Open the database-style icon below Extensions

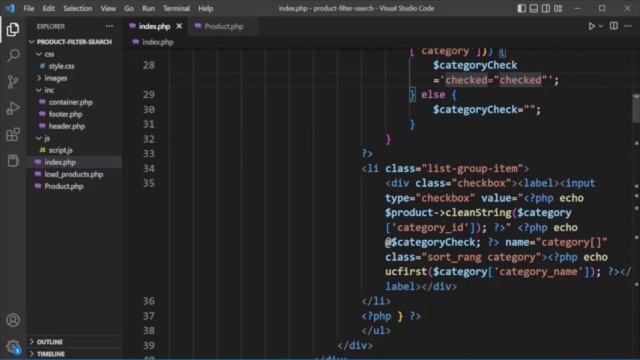click(x=13, y=161)
